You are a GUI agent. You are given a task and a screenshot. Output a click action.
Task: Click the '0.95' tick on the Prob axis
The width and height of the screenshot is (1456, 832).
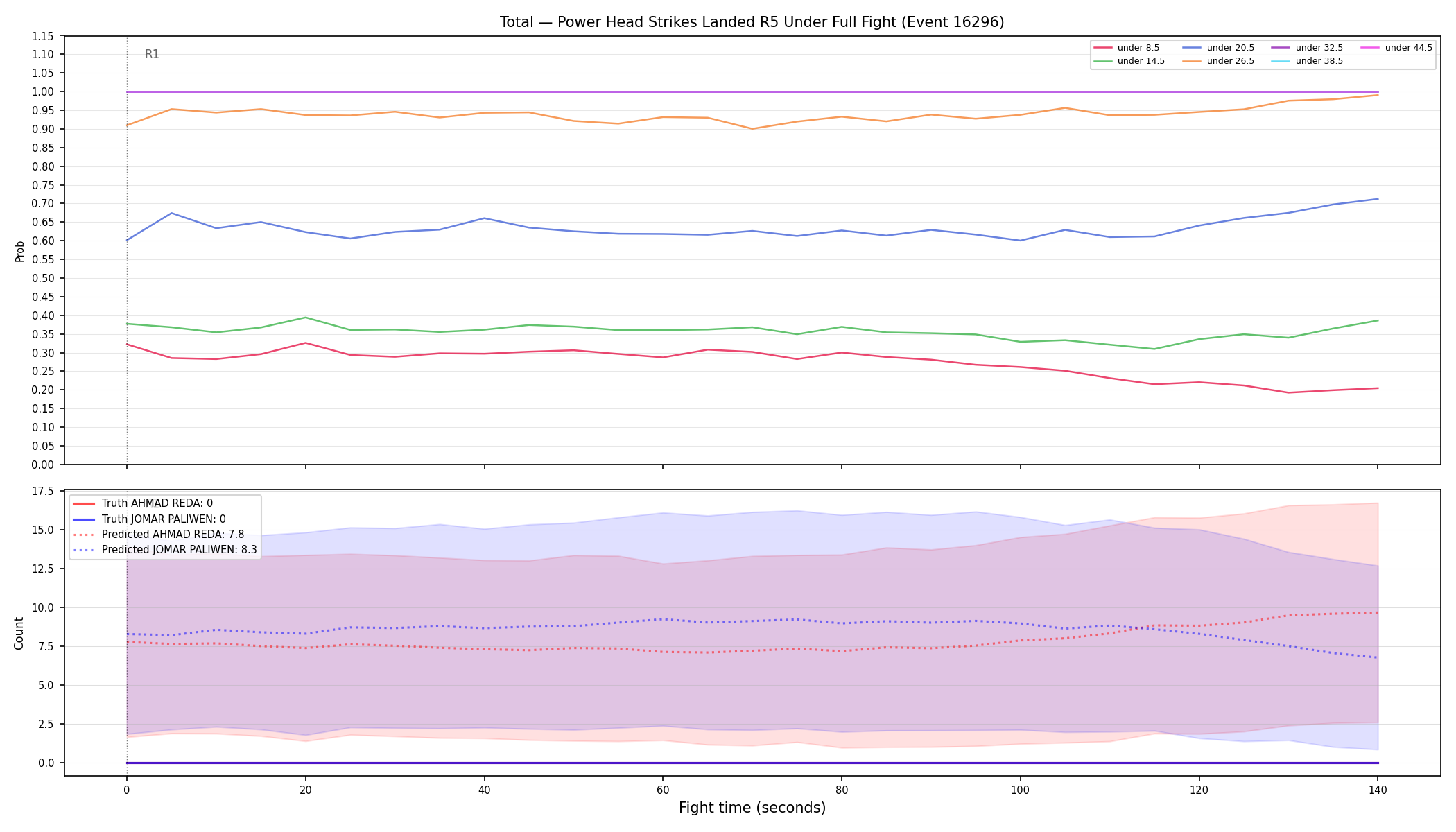pos(43,111)
